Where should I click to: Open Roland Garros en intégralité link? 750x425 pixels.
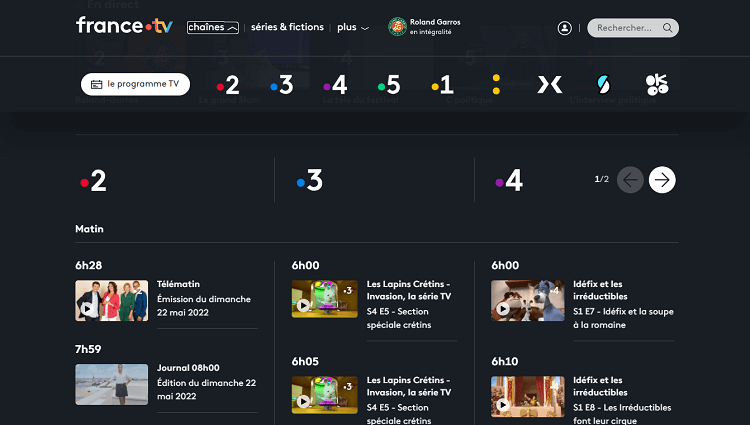tap(424, 27)
